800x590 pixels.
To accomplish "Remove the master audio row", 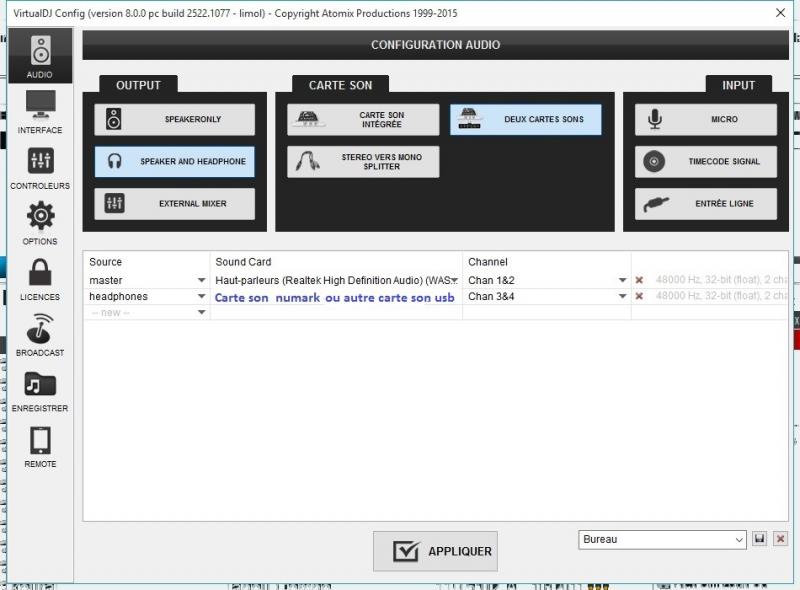I will pos(639,281).
